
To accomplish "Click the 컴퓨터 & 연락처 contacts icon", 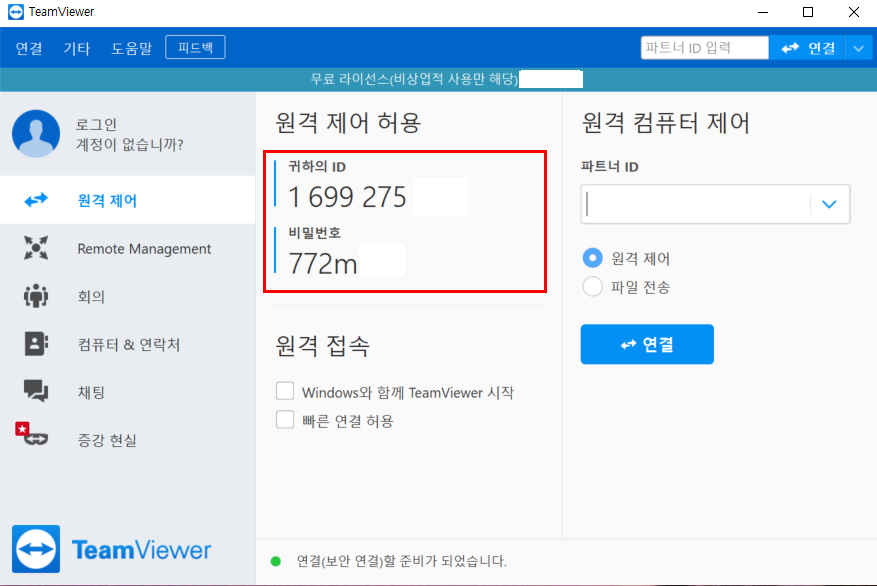I will tap(36, 344).
